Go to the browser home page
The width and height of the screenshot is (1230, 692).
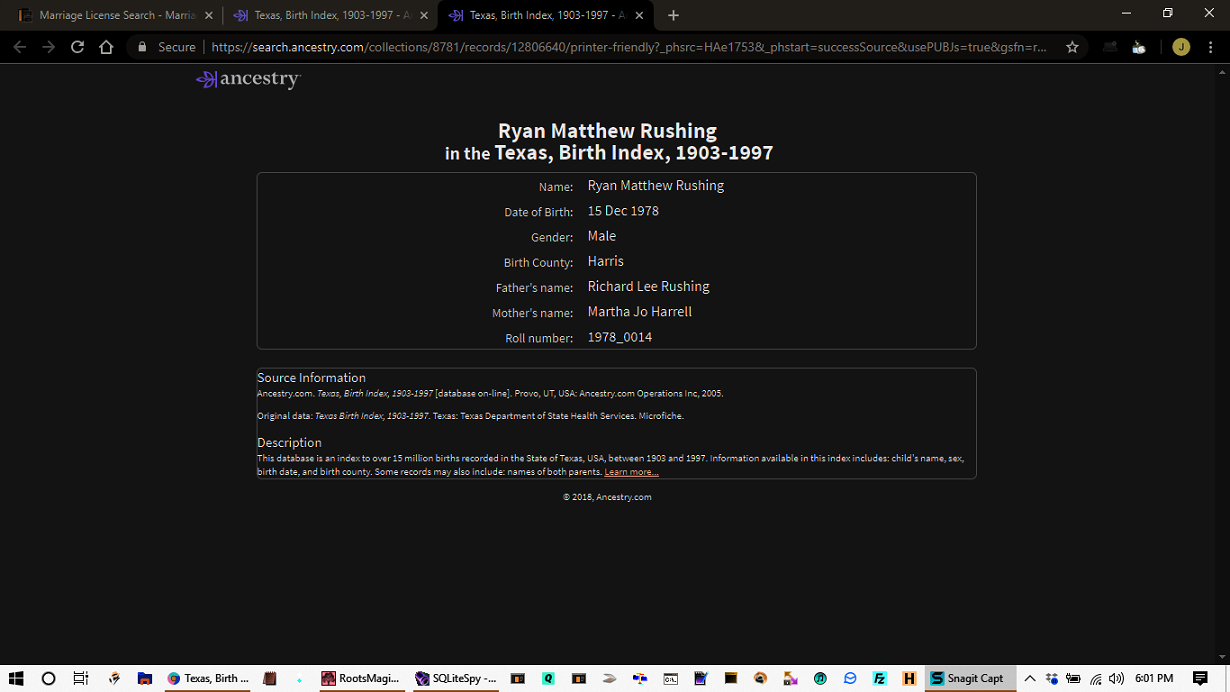pyautogui.click(x=106, y=47)
